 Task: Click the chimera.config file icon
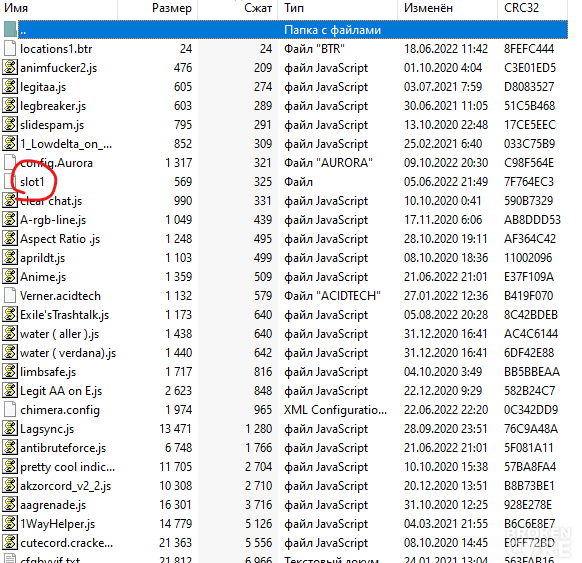point(10,410)
